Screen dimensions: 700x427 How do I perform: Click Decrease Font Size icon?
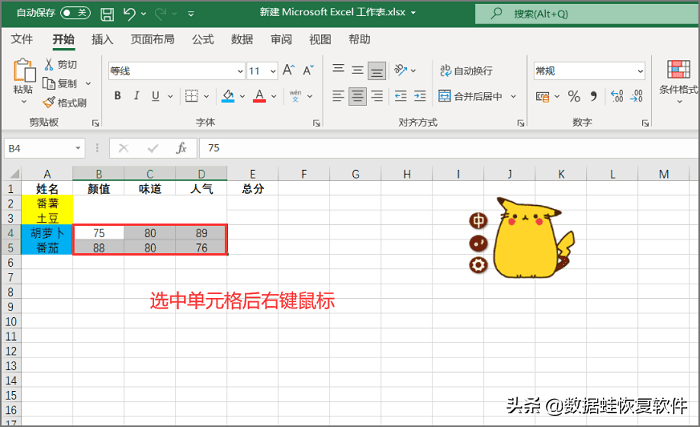click(x=308, y=70)
